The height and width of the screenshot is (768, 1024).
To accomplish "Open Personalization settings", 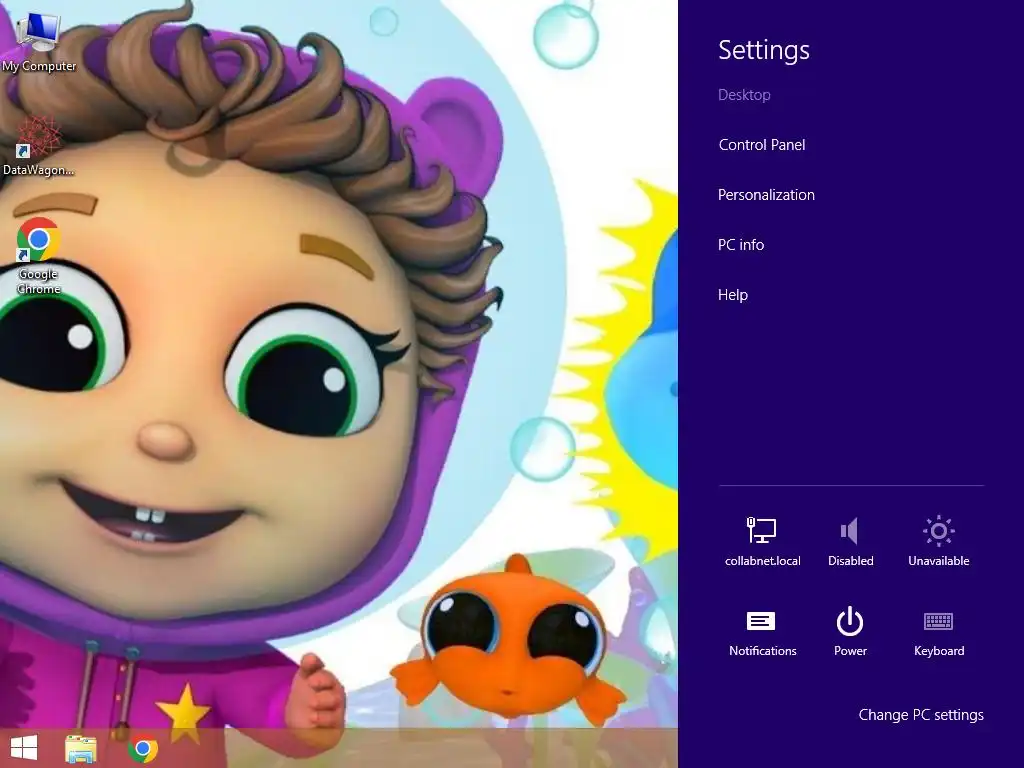I will coord(766,195).
